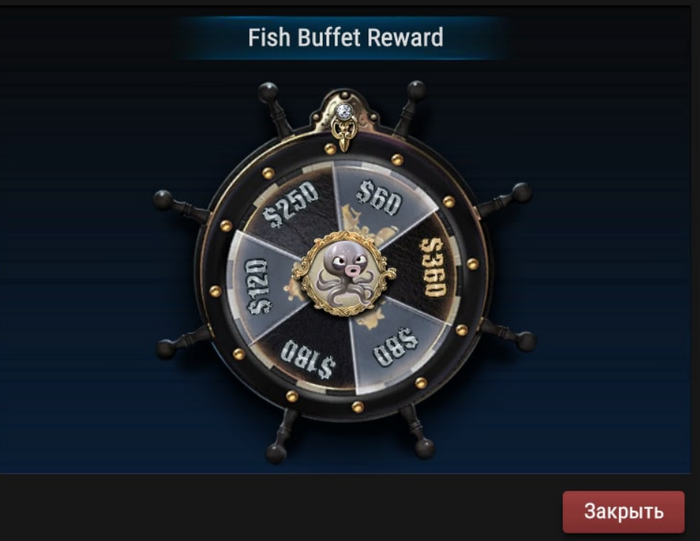Click the left upper wheel handle knob
The height and width of the screenshot is (541, 700).
click(162, 200)
